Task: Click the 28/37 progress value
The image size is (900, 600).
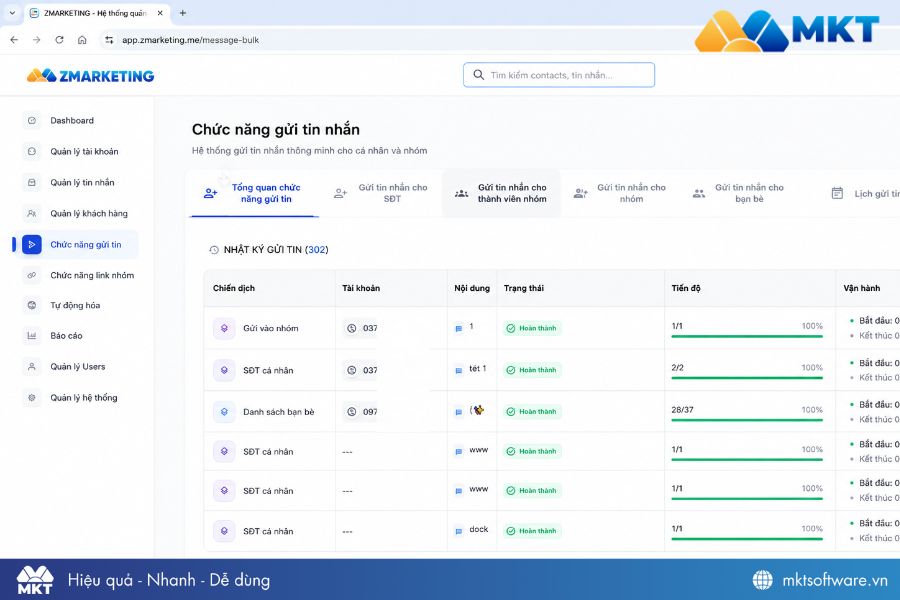Action: (682, 410)
